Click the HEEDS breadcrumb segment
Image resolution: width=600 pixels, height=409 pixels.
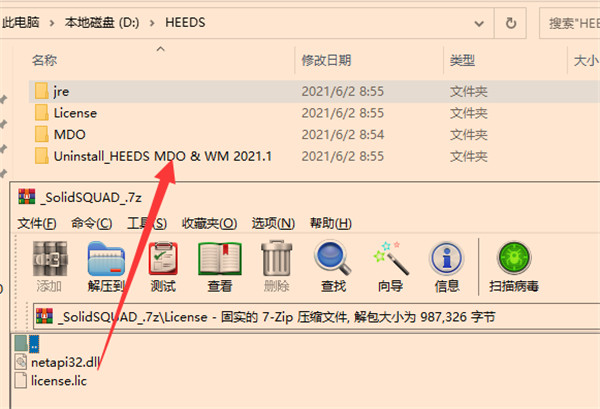pos(185,23)
